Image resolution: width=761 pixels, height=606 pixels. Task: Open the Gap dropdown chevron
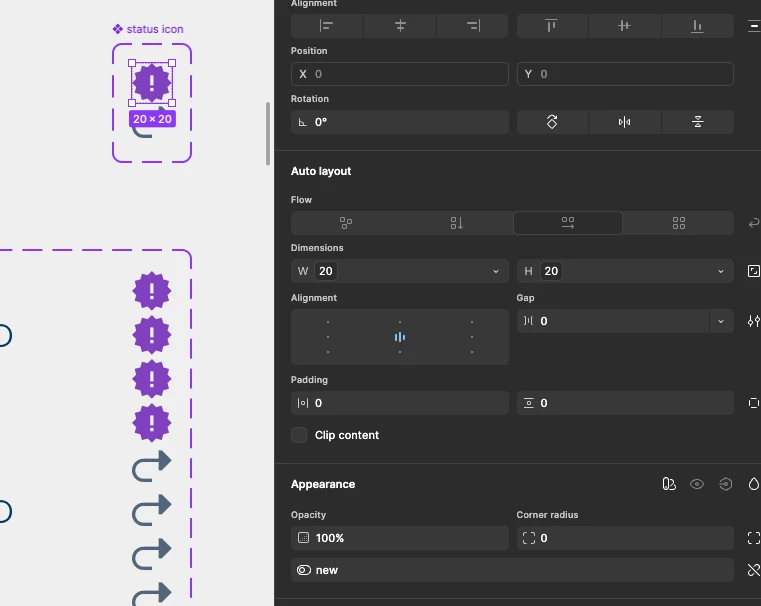pyautogui.click(x=721, y=321)
